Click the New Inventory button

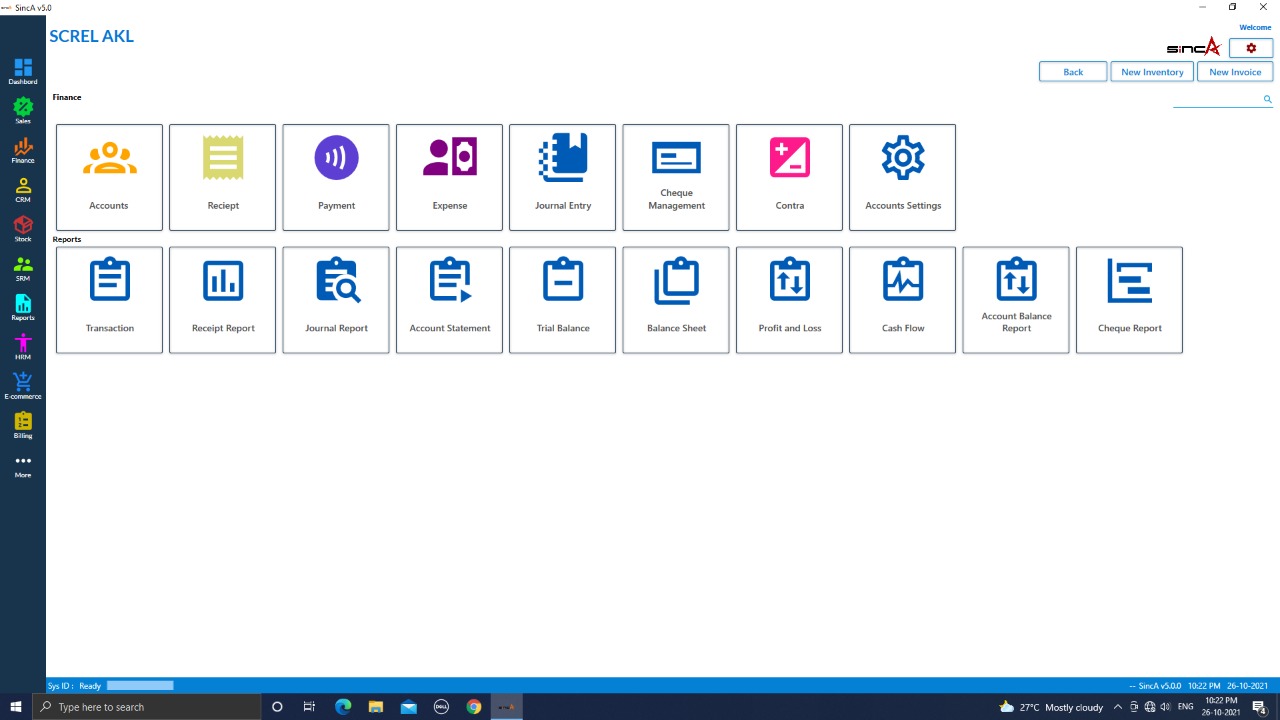pyautogui.click(x=1152, y=72)
